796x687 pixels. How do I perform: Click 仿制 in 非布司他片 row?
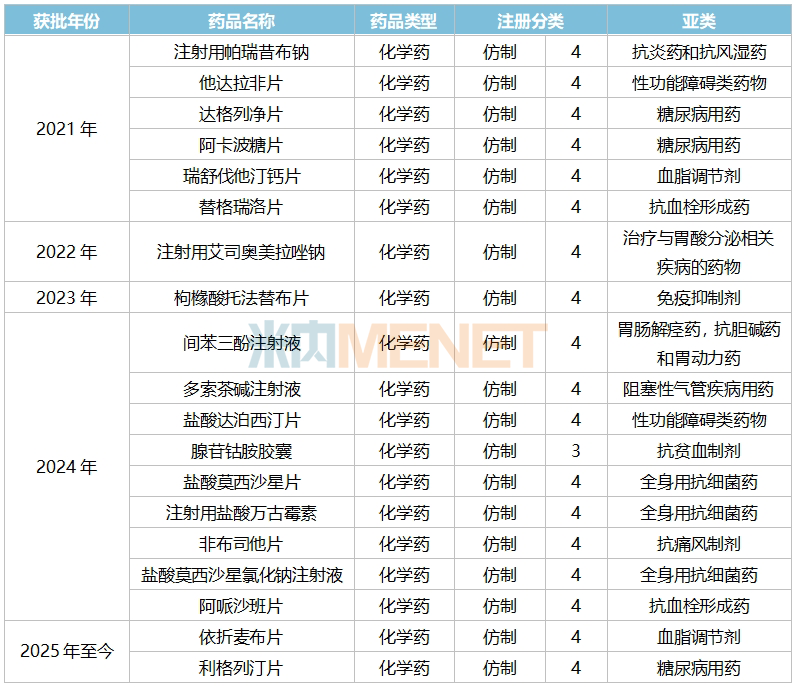[500, 544]
